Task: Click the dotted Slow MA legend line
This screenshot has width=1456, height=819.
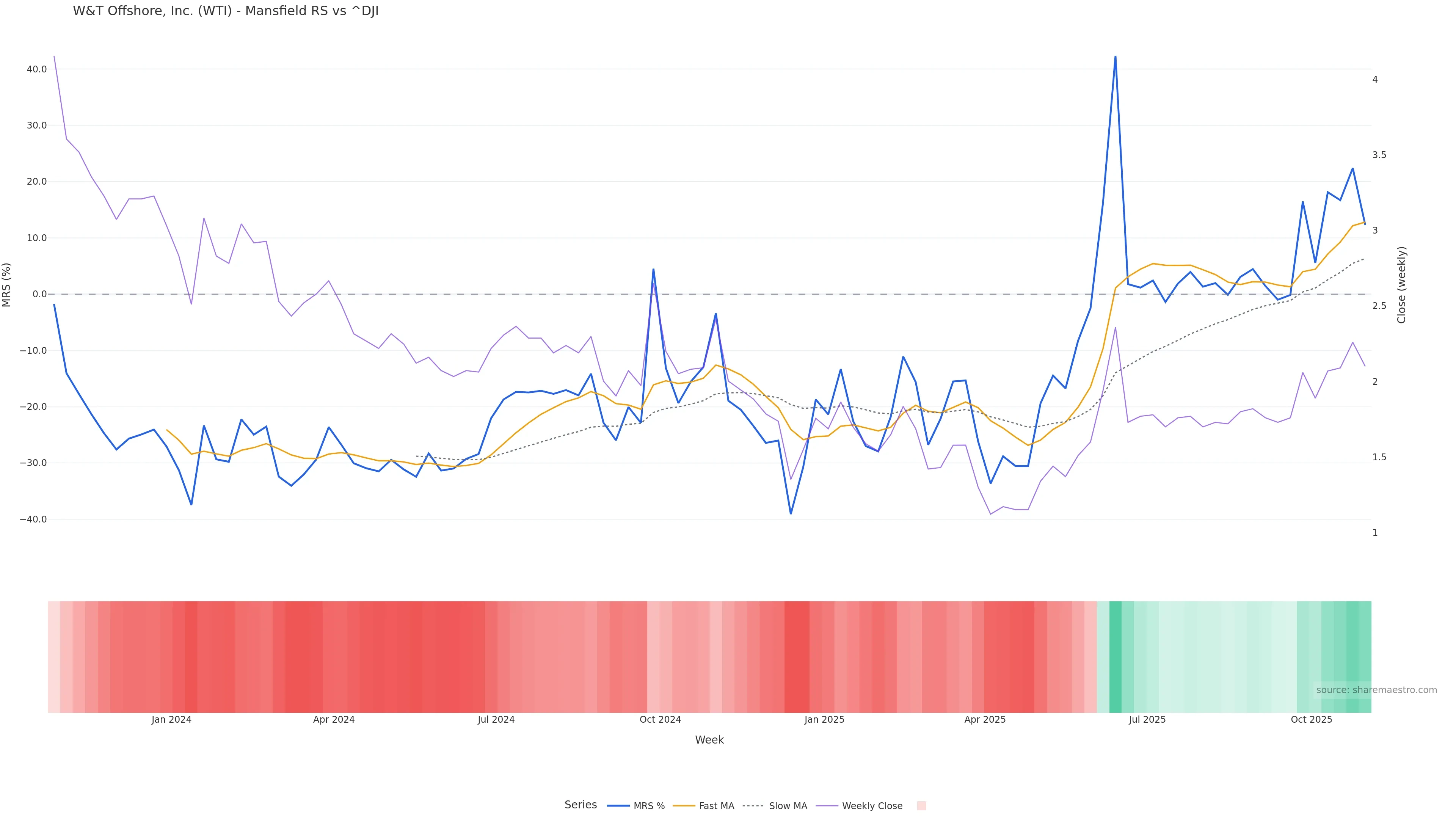Action: [753, 806]
